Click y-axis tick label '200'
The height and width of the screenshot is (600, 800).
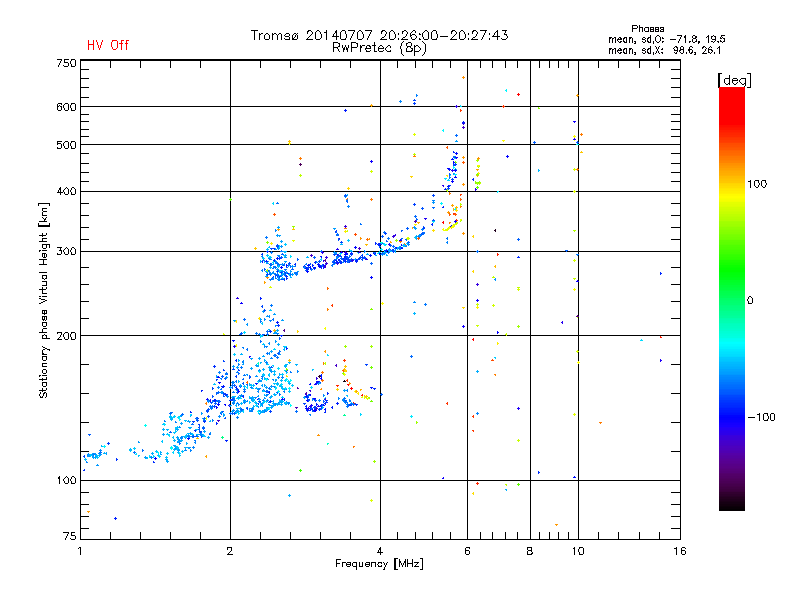pyautogui.click(x=66, y=336)
